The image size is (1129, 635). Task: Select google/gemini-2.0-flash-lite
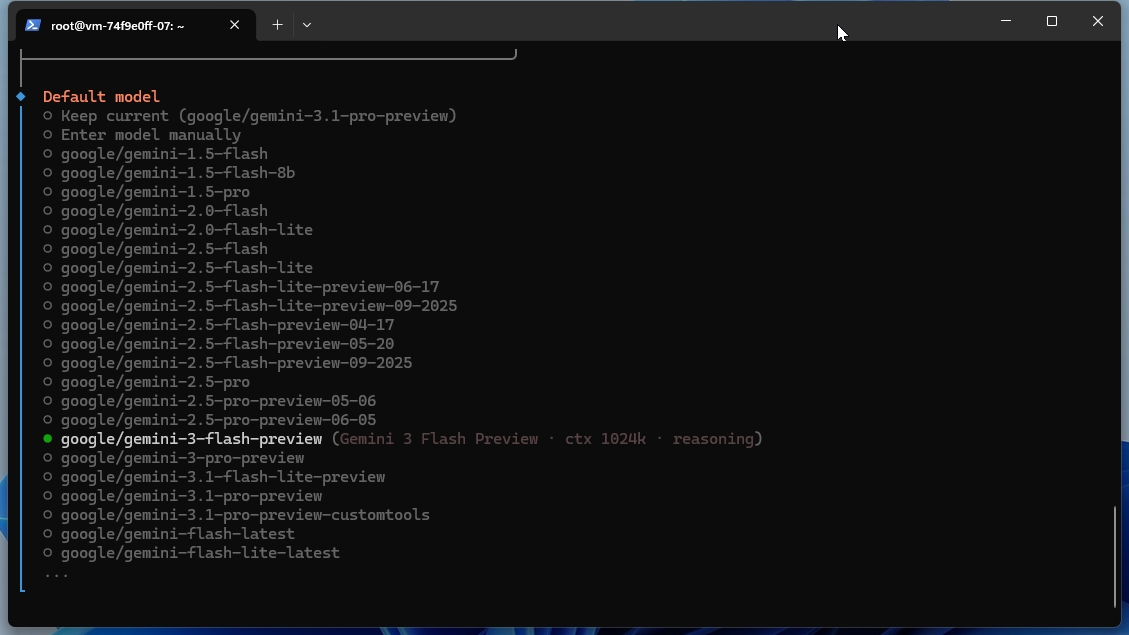tap(187, 229)
